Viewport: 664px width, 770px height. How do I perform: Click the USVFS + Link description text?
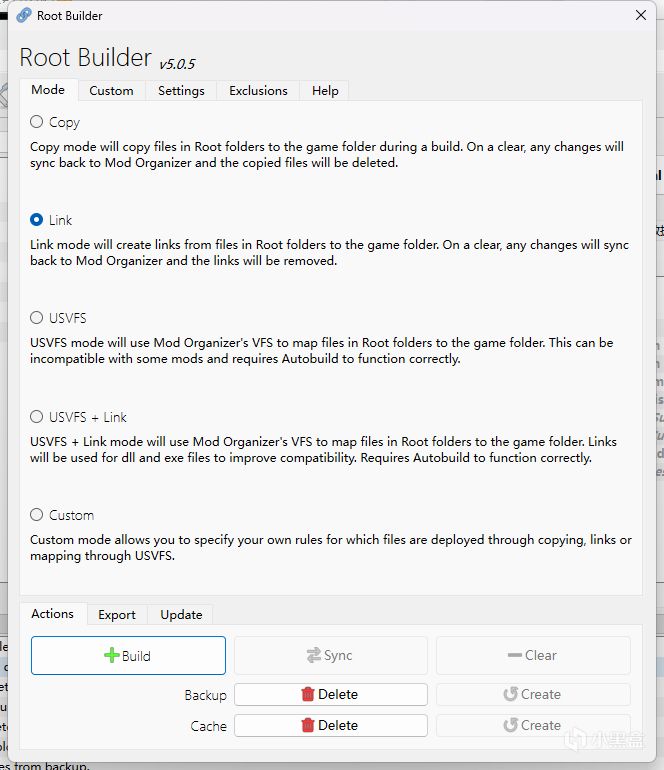(323, 449)
